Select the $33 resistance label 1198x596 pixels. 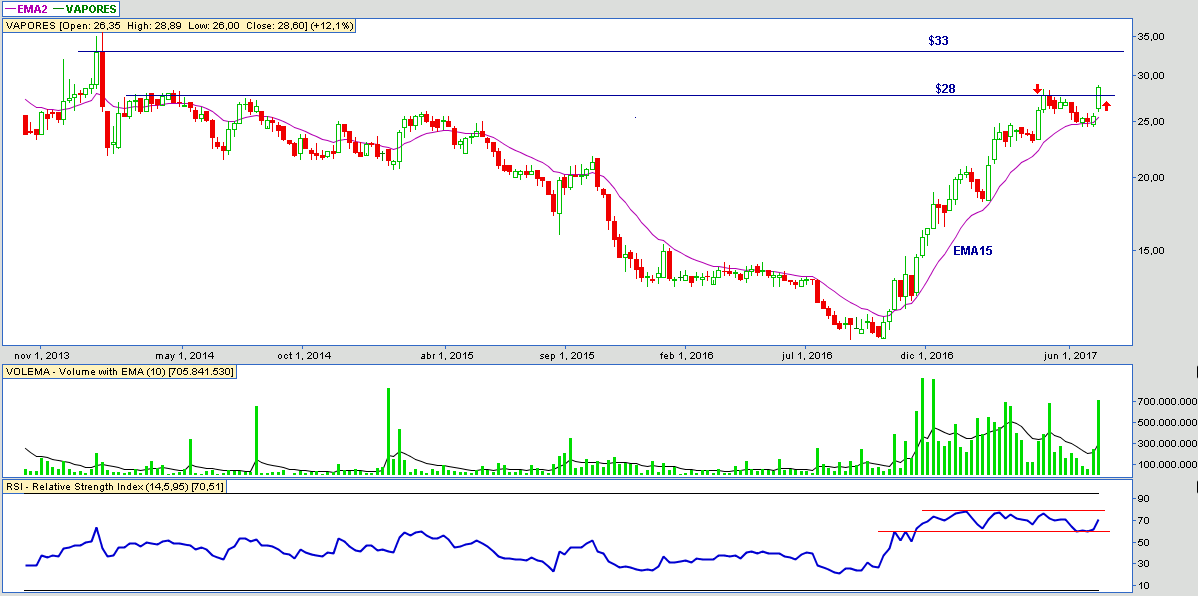pos(938,41)
